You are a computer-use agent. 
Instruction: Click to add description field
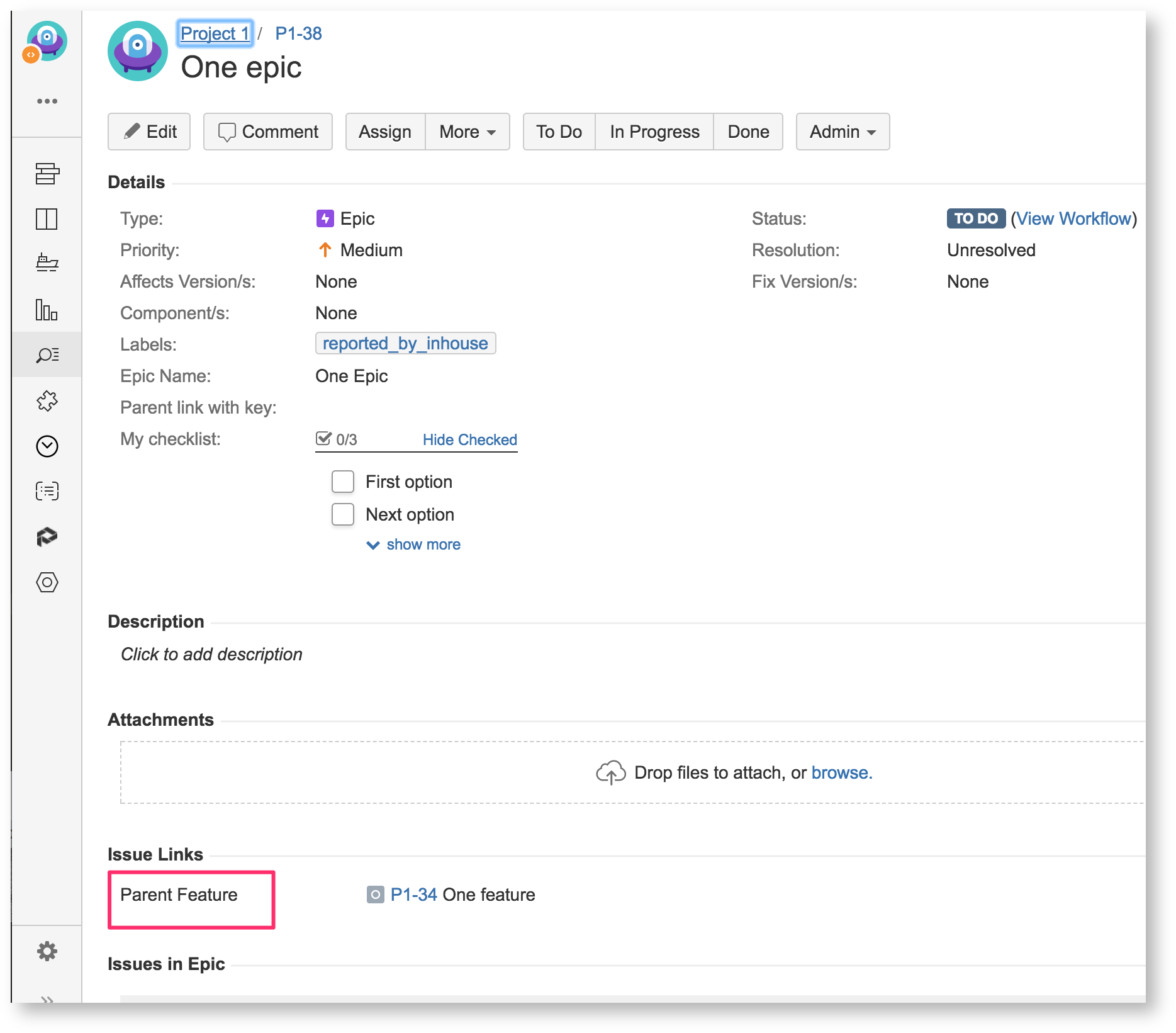211,654
